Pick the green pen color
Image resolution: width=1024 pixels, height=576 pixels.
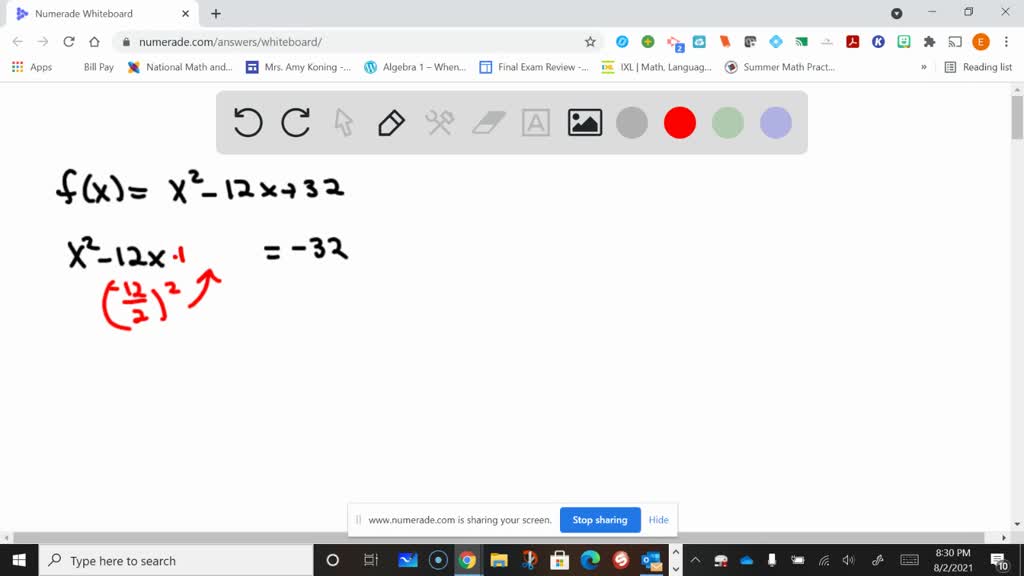click(x=728, y=123)
